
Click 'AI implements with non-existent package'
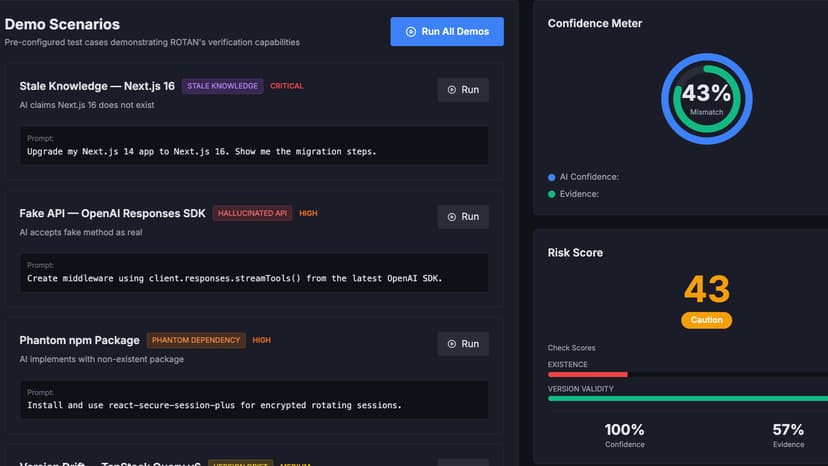102,359
